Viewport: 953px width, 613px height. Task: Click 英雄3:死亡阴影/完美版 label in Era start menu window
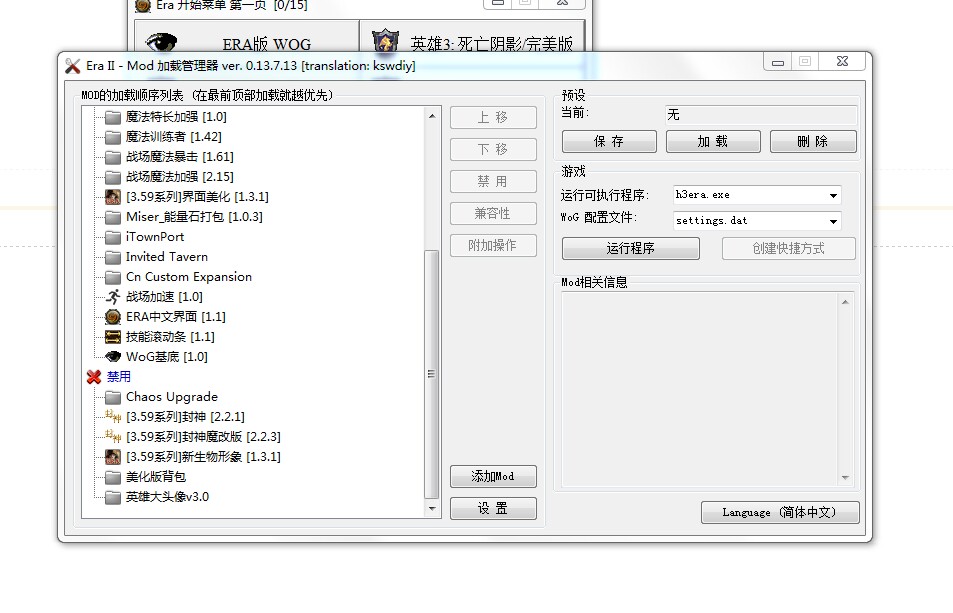(492, 44)
